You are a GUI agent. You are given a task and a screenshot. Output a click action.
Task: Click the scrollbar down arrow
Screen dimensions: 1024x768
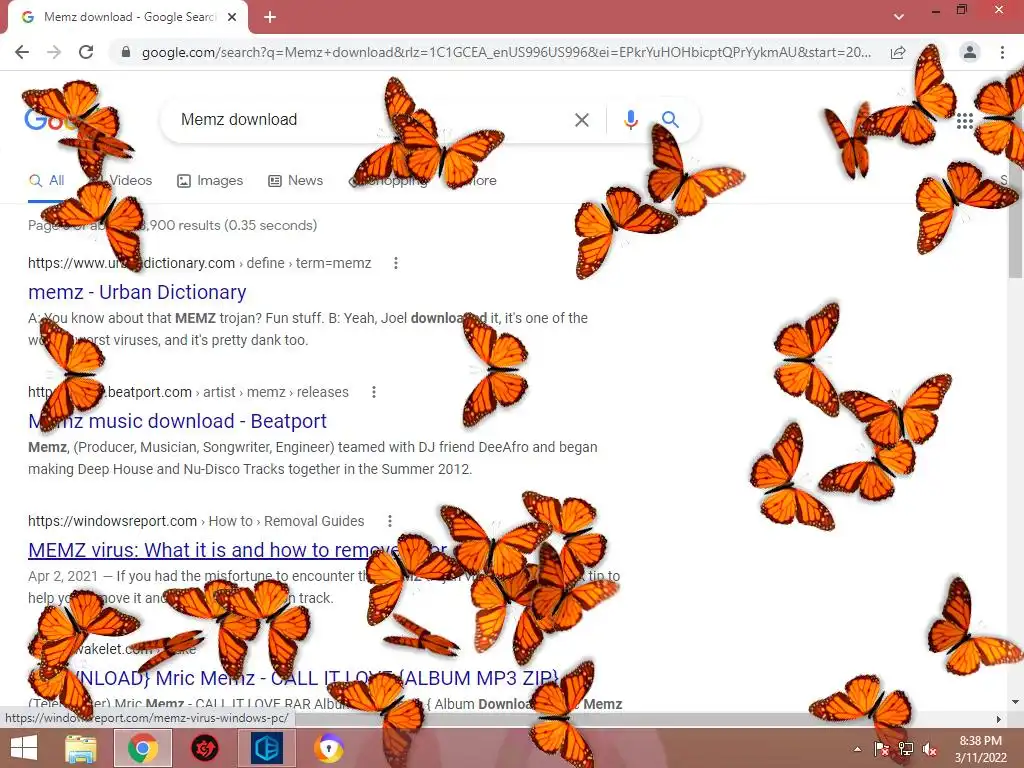pyautogui.click(x=1015, y=703)
